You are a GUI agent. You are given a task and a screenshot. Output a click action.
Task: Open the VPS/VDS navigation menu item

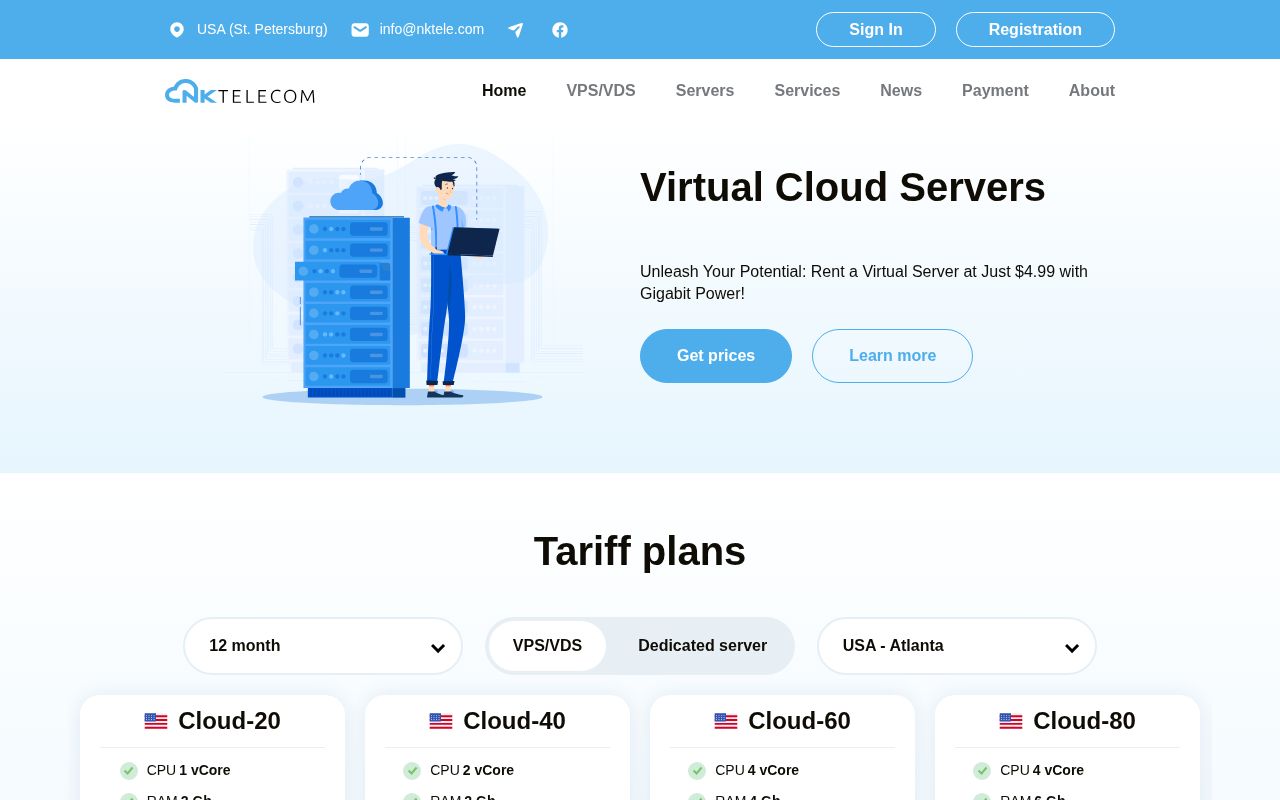tap(601, 91)
